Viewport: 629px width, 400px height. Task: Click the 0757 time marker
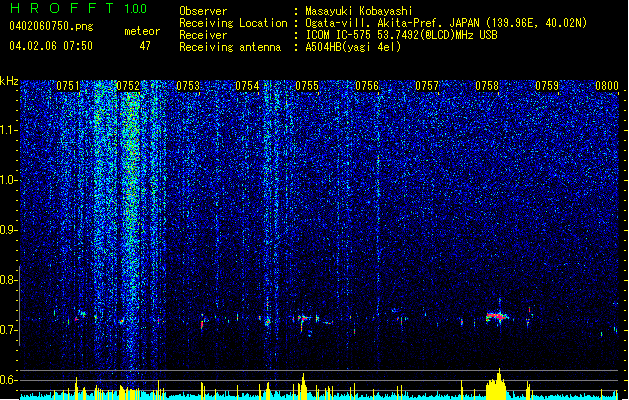427,86
